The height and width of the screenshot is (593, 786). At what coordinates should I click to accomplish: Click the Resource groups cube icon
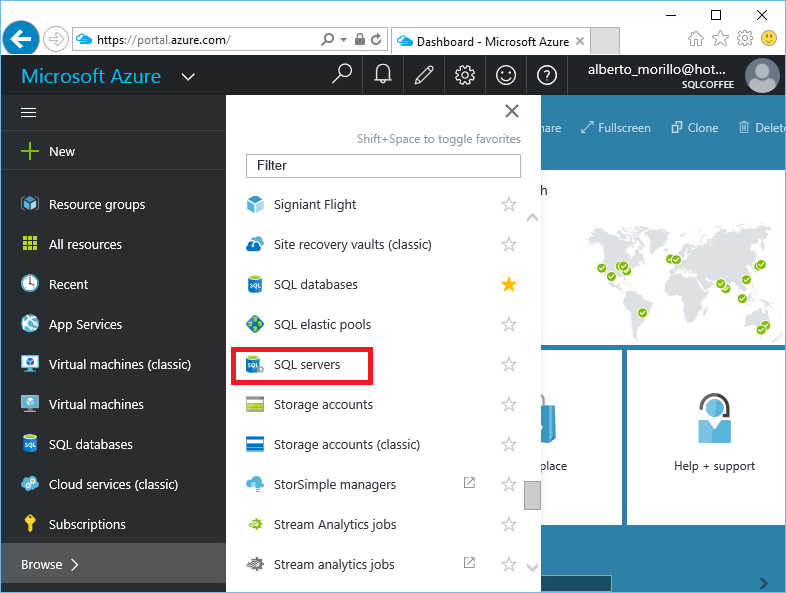click(x=30, y=204)
